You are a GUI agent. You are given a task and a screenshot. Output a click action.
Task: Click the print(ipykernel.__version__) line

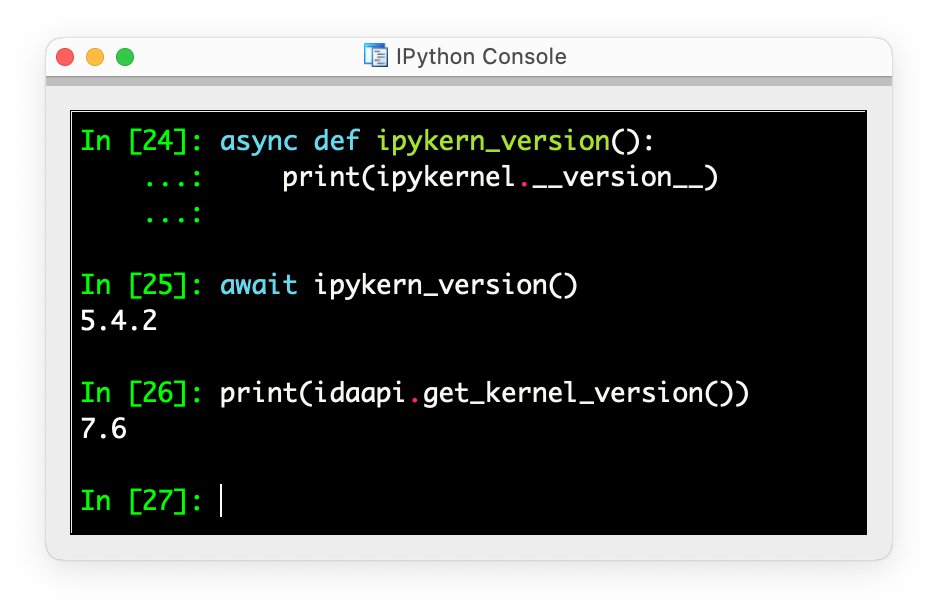pos(500,177)
